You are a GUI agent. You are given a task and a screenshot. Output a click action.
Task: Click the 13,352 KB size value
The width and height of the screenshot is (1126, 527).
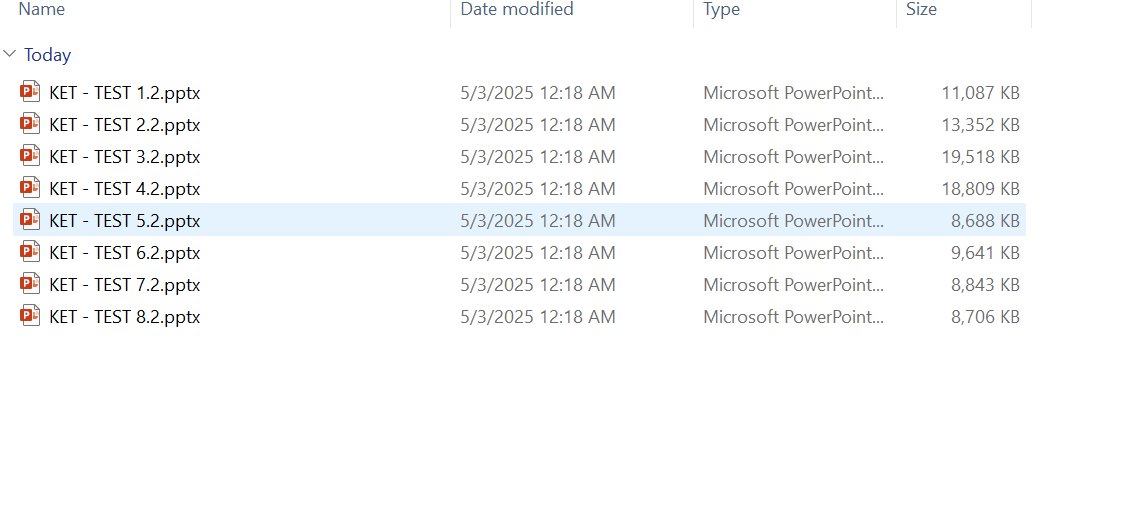(x=980, y=125)
